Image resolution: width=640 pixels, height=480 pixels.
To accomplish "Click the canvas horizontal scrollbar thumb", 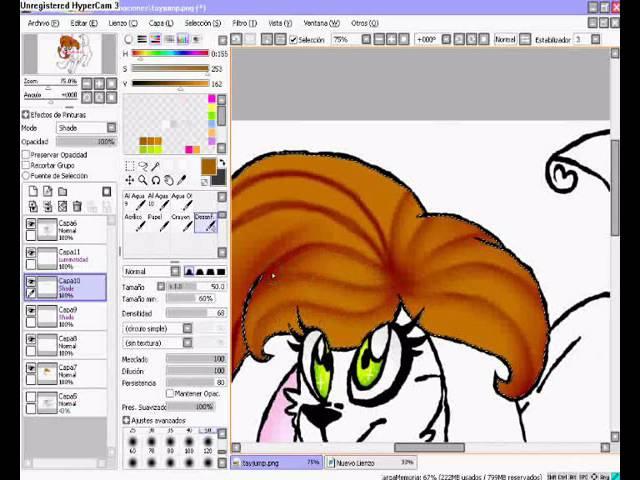I will [x=429, y=447].
